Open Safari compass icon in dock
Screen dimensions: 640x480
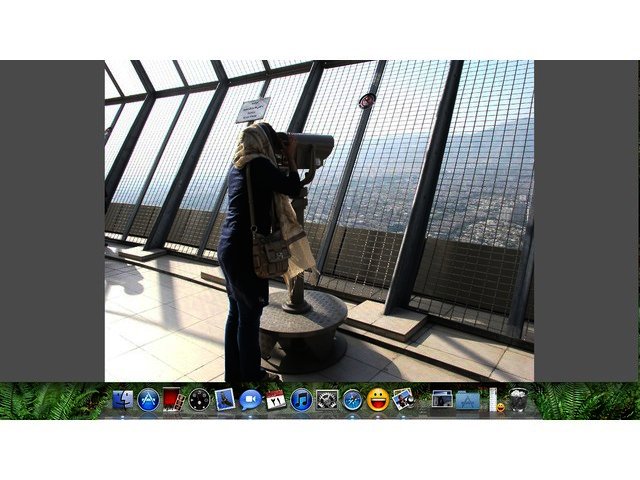click(352, 401)
